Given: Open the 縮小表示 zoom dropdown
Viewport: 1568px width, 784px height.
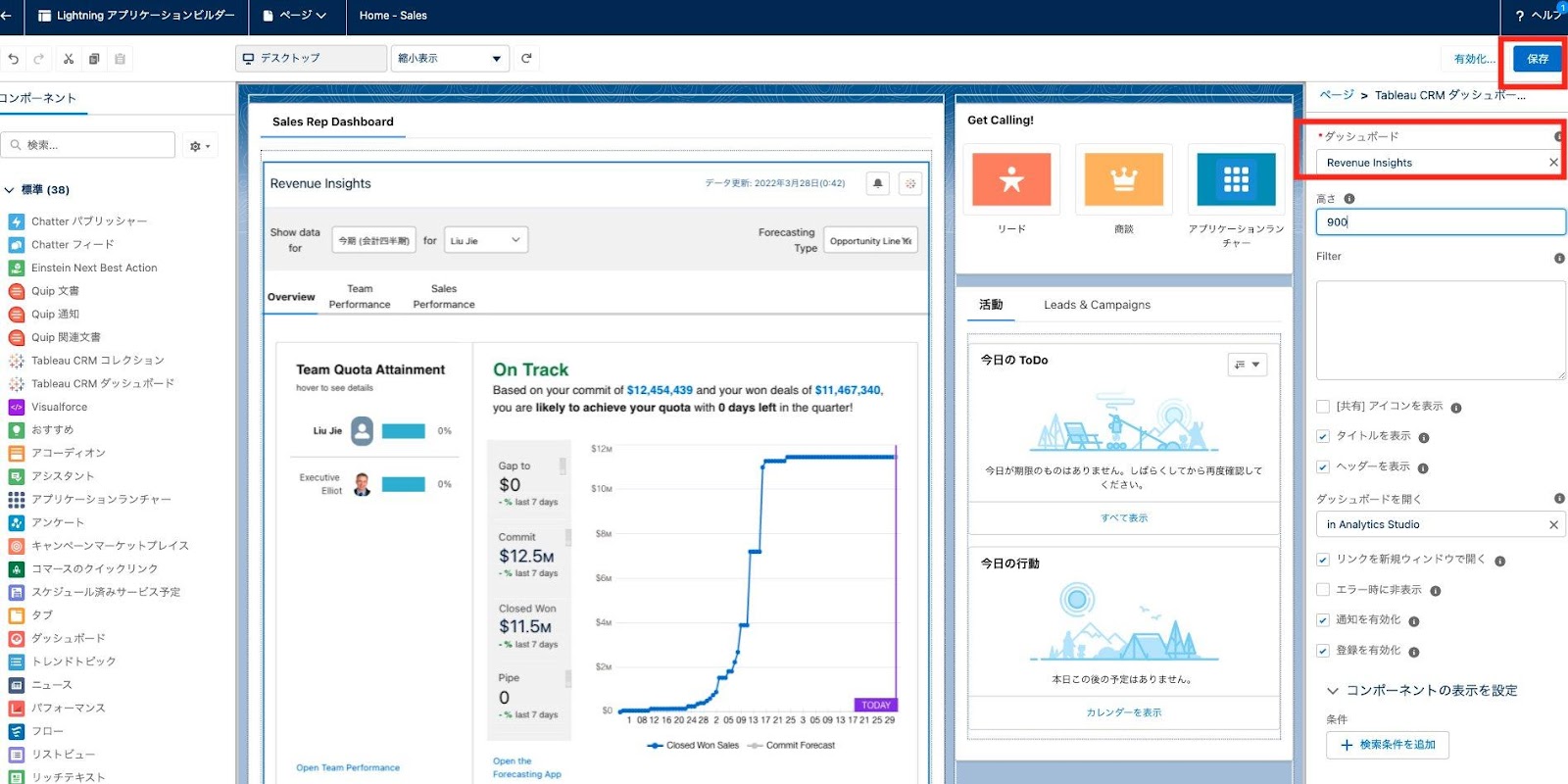Looking at the screenshot, I should click(451, 59).
